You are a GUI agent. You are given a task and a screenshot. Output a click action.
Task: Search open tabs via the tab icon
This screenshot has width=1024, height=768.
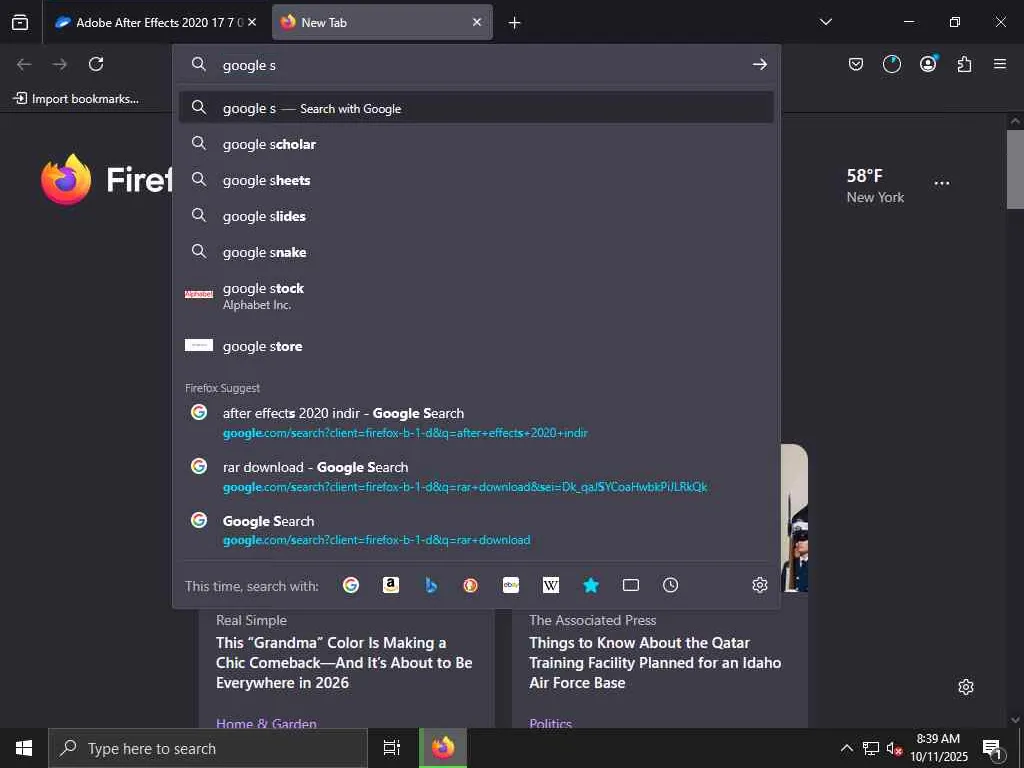pos(631,585)
